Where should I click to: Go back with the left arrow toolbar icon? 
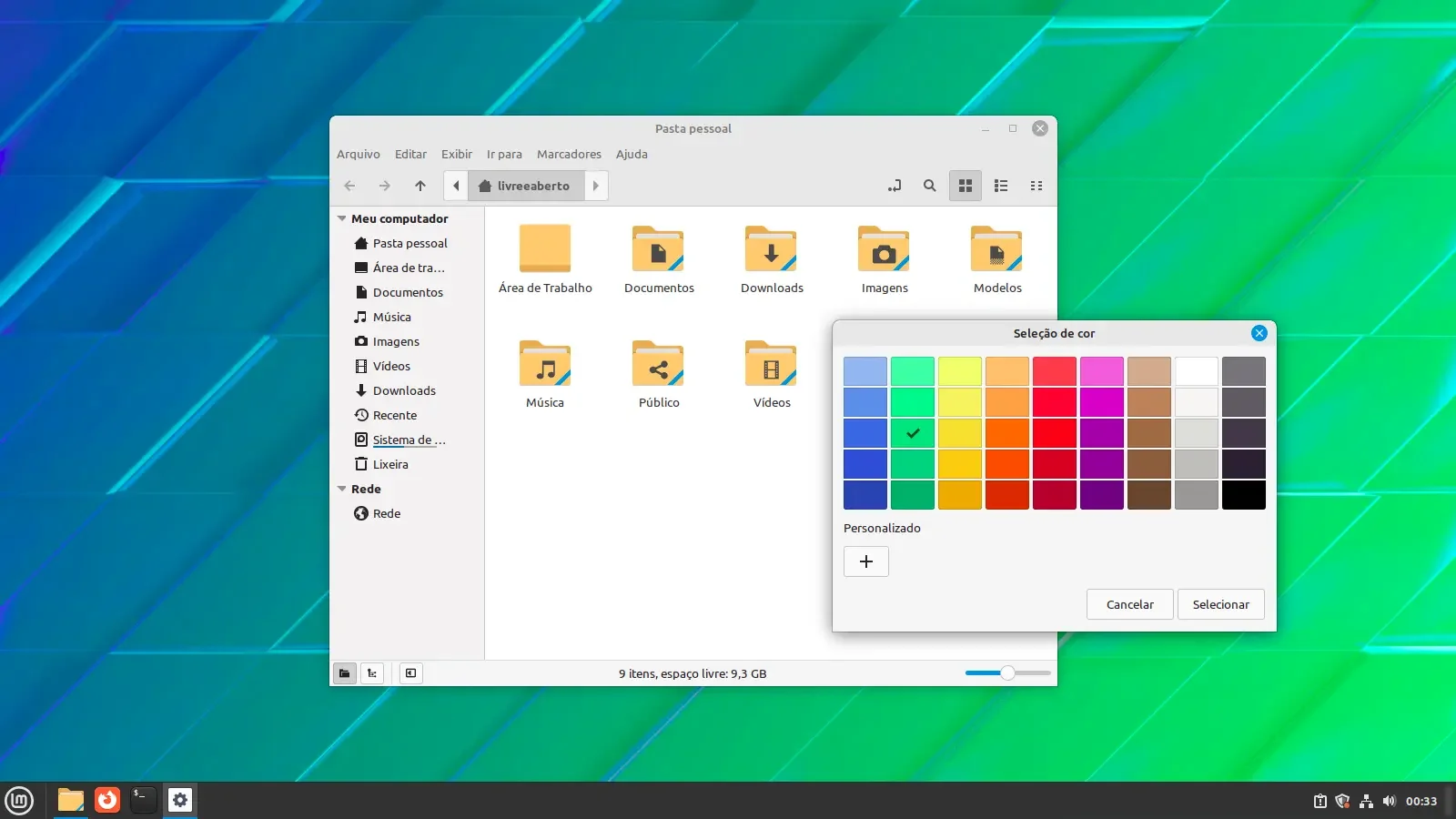[349, 186]
